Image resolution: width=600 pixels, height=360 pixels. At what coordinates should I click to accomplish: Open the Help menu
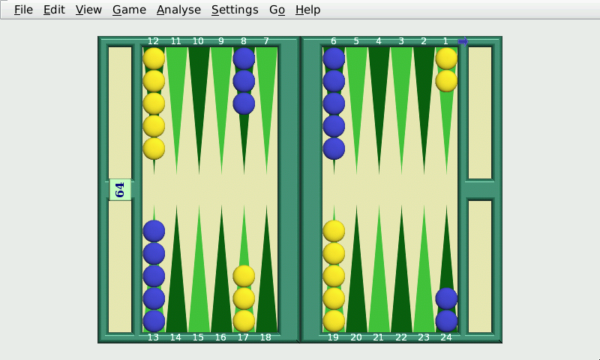click(308, 10)
